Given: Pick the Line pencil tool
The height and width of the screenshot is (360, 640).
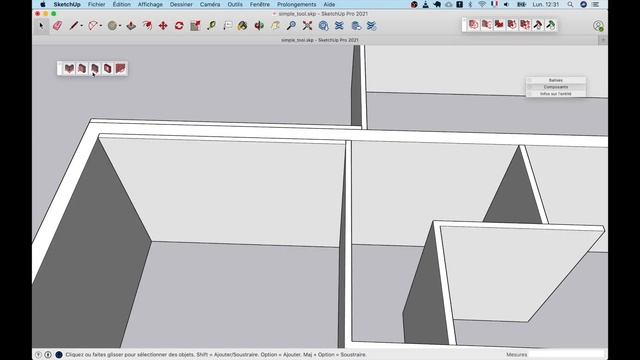Looking at the screenshot, I should coord(73,26).
